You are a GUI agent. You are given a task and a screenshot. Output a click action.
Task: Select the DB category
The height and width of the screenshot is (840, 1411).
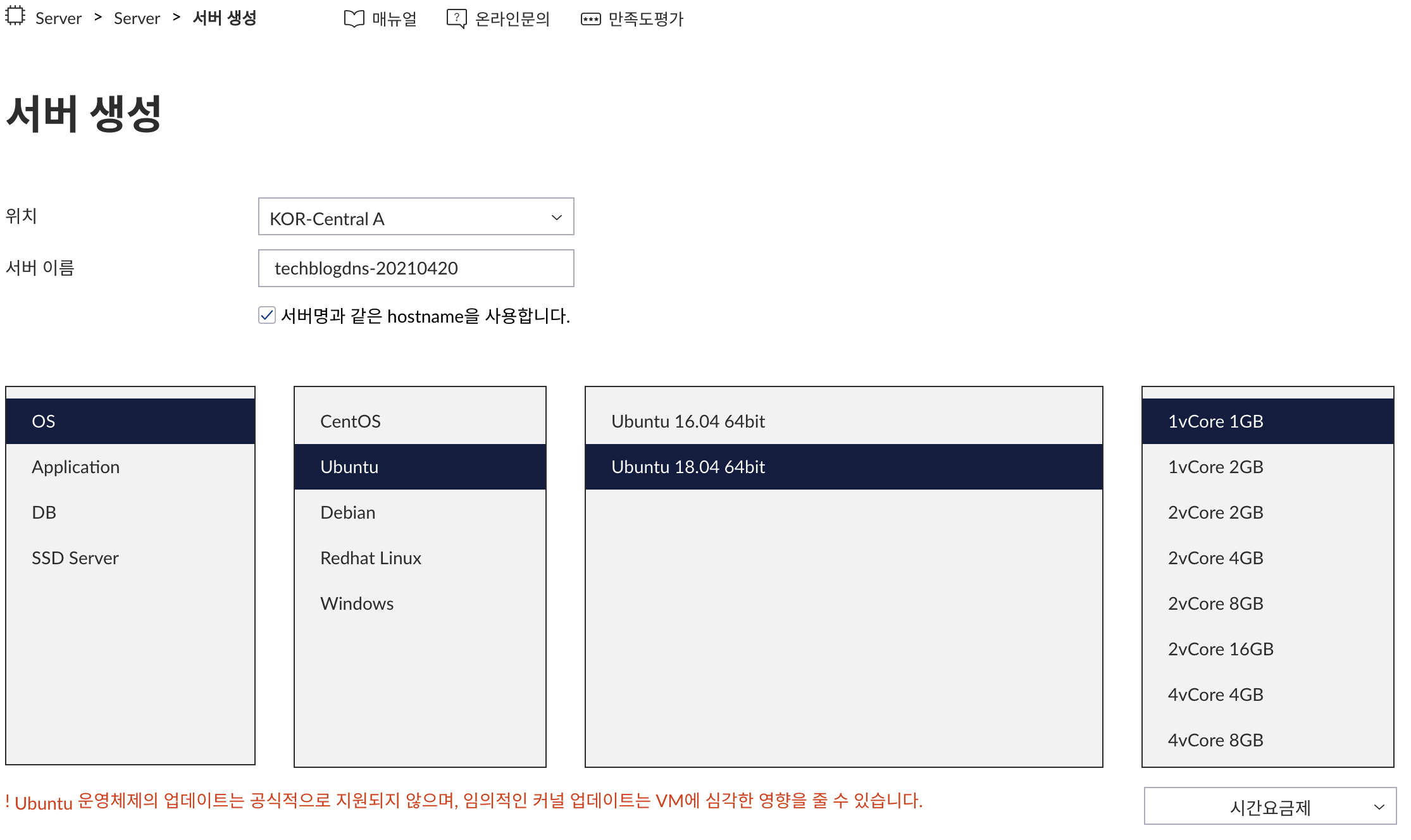point(44,512)
